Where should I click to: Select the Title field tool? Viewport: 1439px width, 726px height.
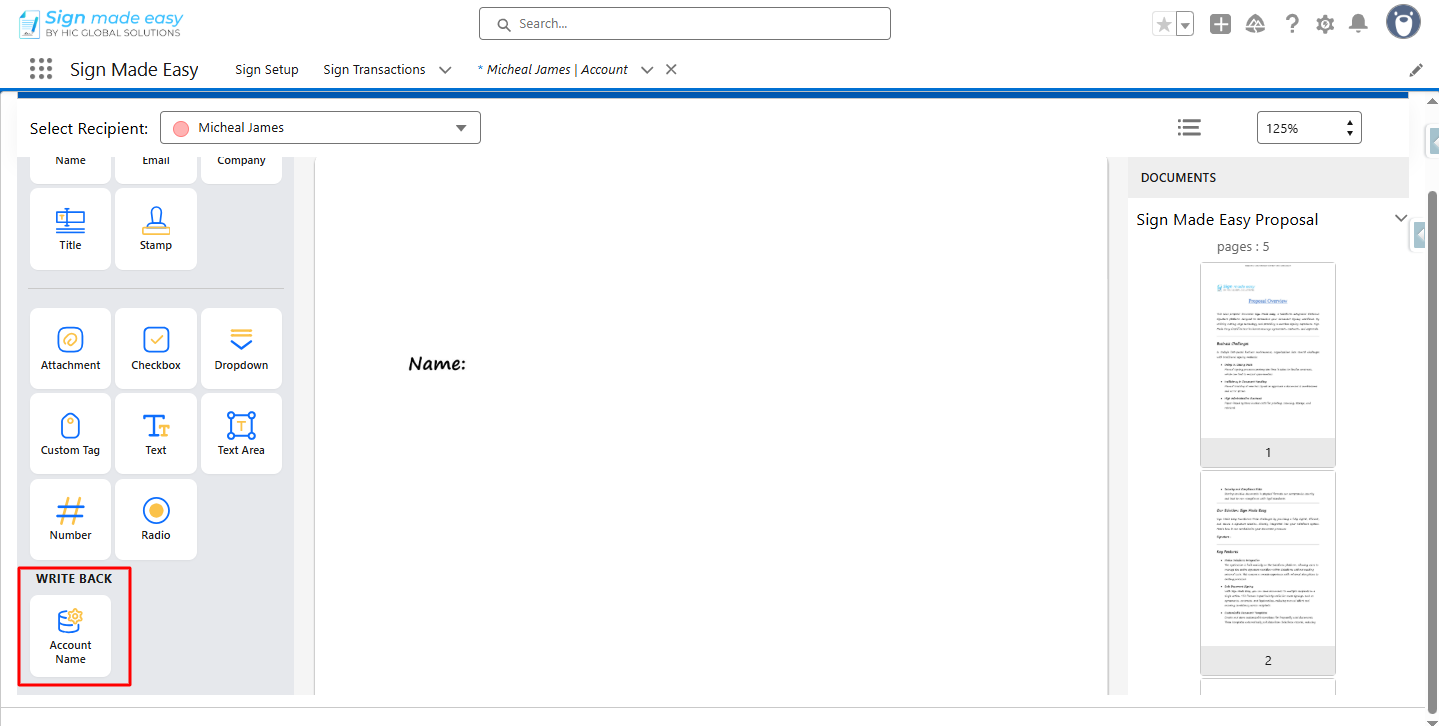tap(71, 229)
